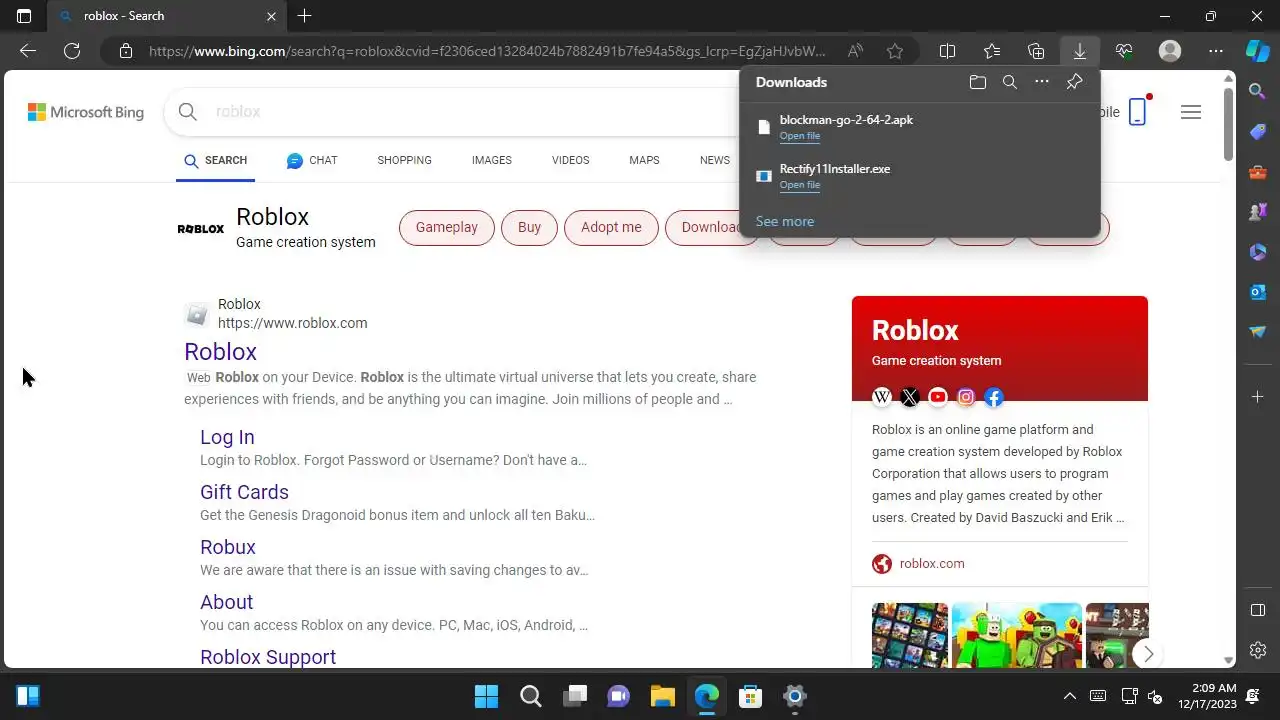The image size is (1280, 720).
Task: Click See more in Downloads panel
Action: coord(785,221)
